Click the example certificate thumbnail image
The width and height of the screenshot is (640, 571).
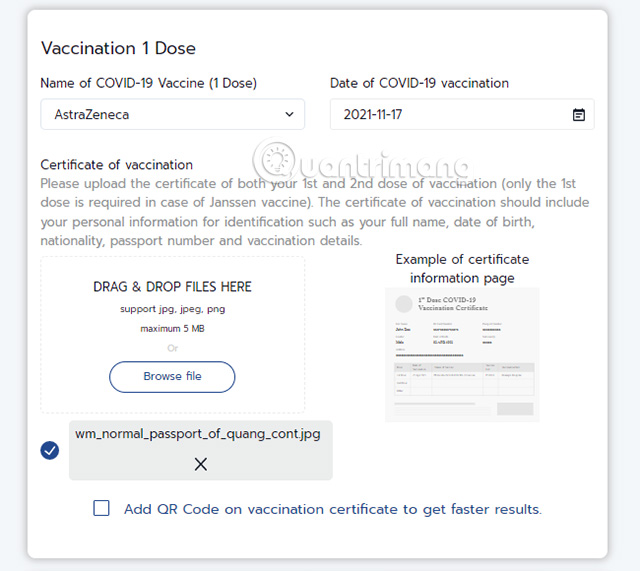[x=462, y=354]
